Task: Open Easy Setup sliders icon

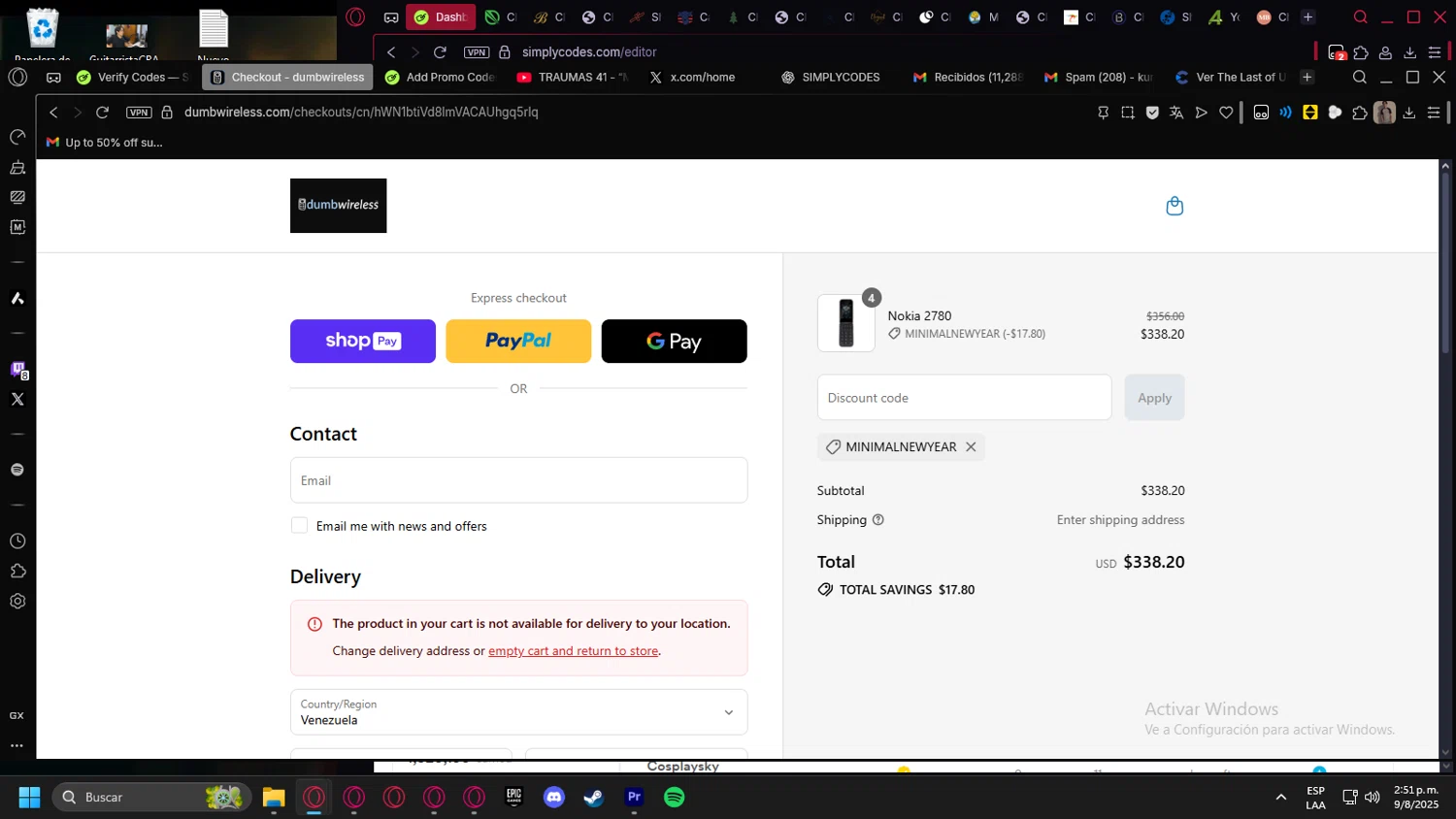Action: click(1434, 113)
